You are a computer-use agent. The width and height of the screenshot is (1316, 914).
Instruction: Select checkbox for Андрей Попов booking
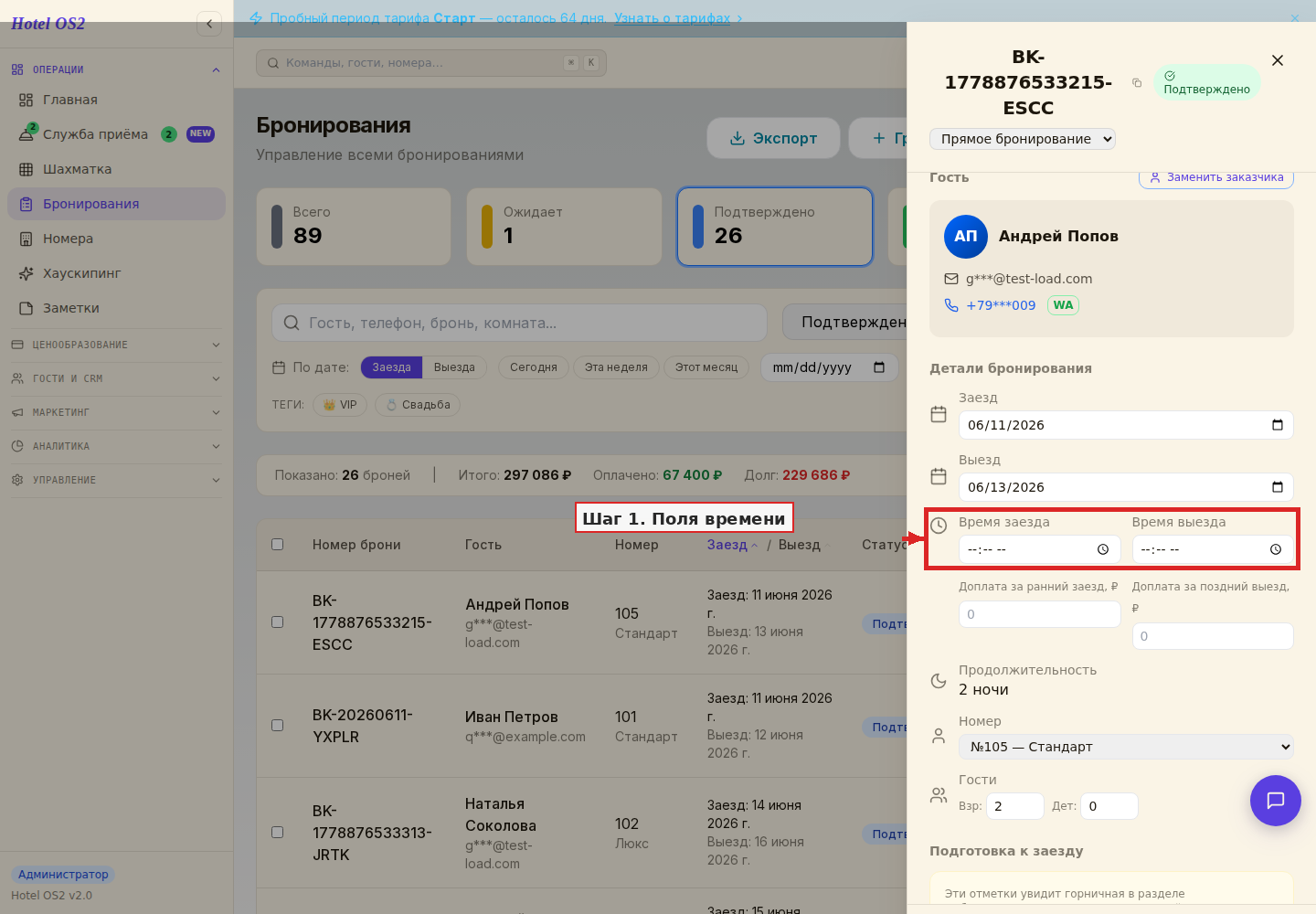(x=278, y=622)
